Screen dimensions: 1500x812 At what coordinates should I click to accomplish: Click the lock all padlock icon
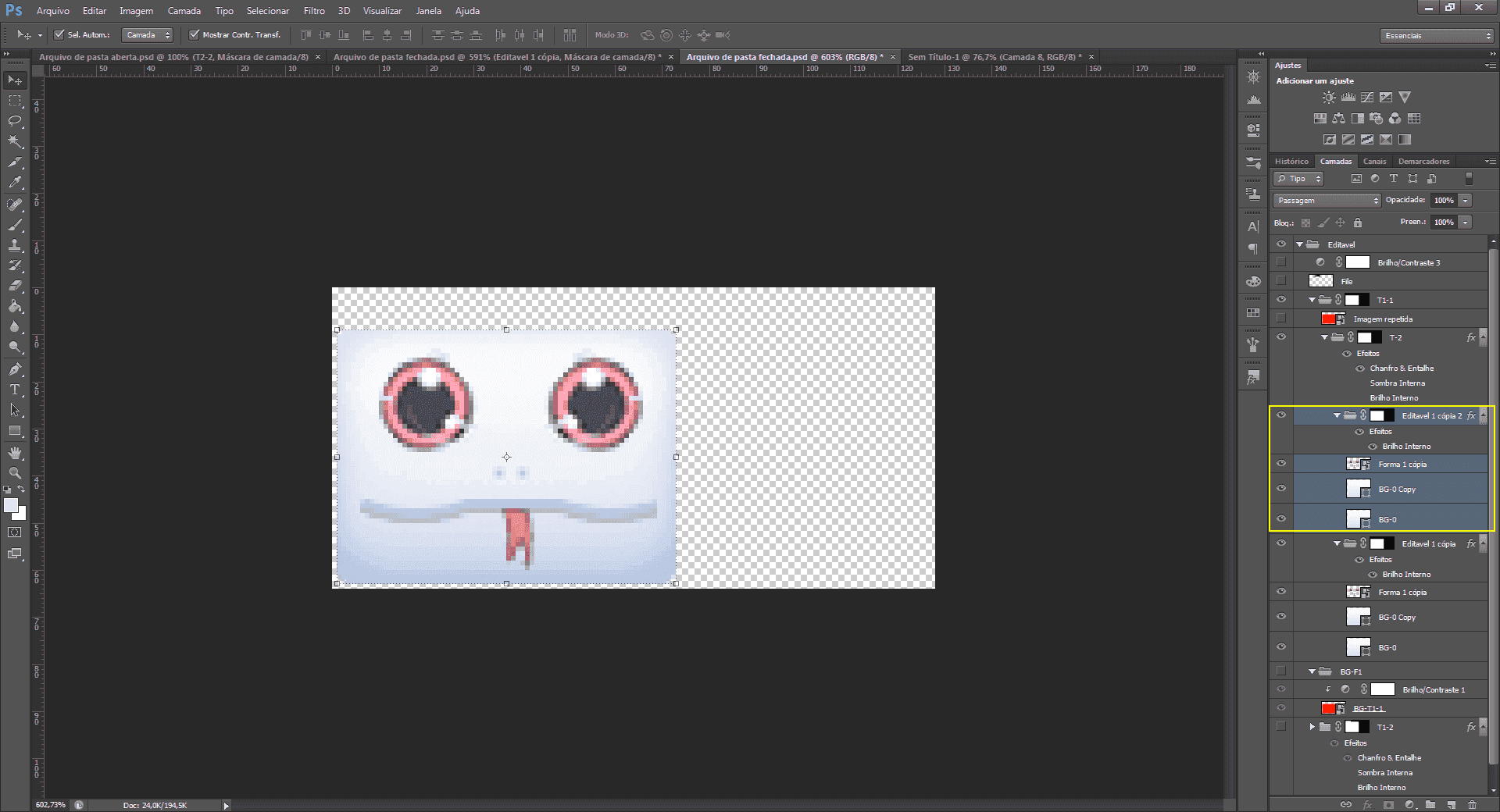point(1358,223)
